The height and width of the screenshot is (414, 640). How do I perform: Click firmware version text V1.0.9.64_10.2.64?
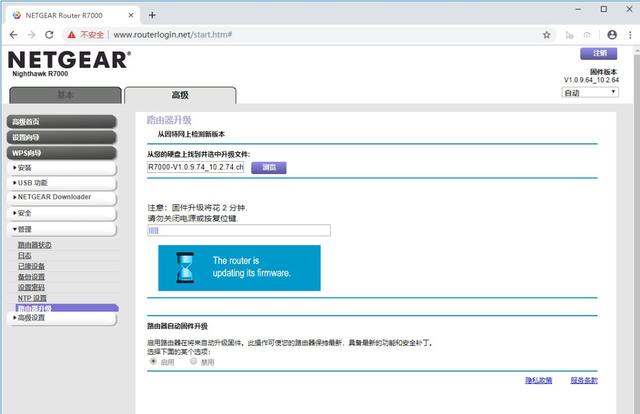tap(591, 80)
